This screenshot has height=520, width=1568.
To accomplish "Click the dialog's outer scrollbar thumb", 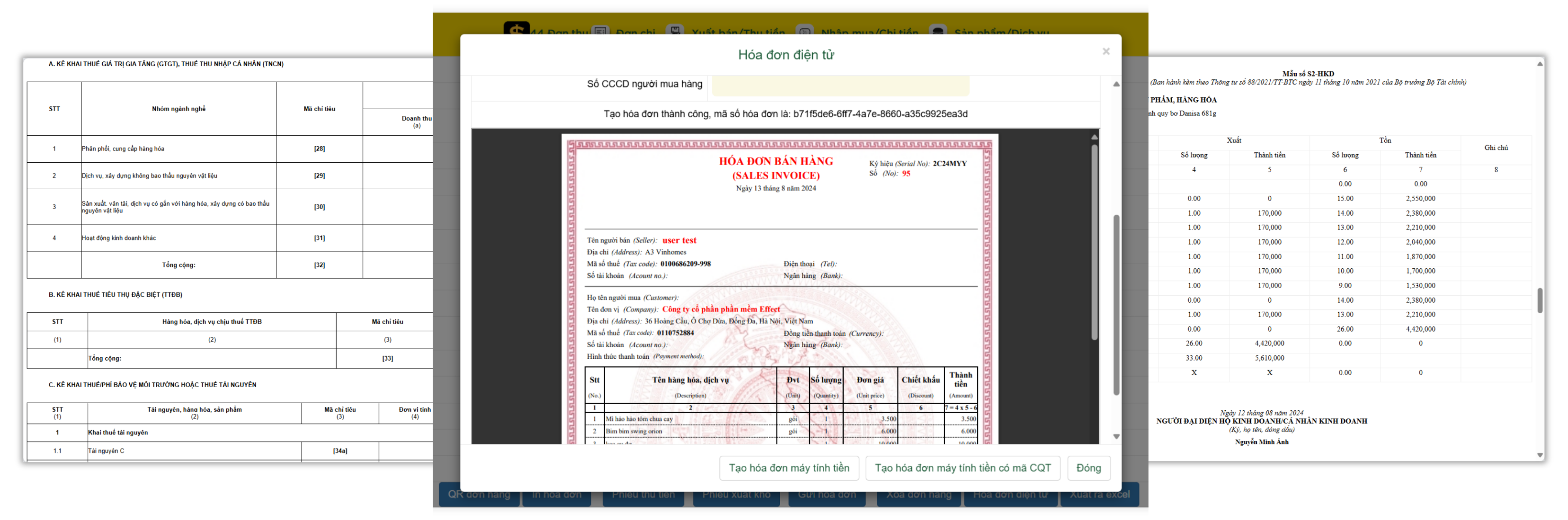I will (1116, 304).
